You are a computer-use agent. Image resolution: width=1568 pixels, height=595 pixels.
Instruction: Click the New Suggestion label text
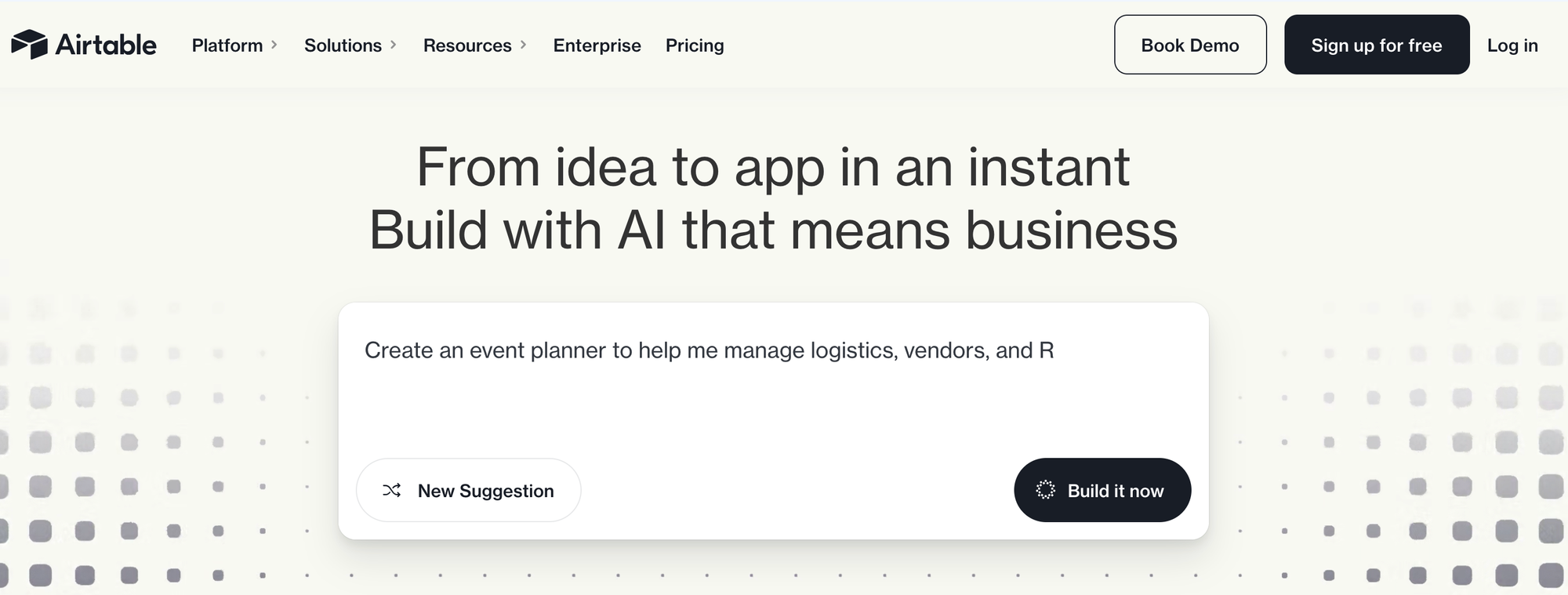485,491
